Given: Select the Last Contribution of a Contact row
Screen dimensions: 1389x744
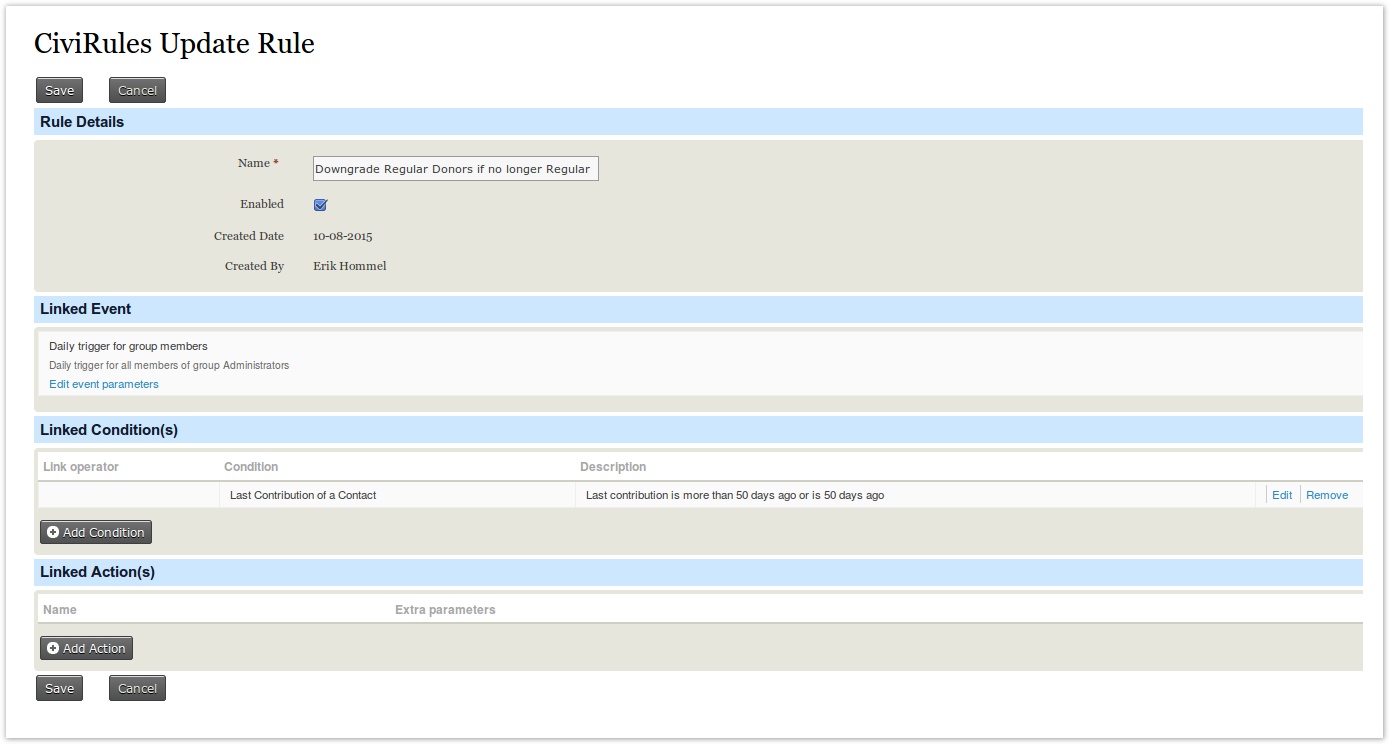Looking at the screenshot, I should [x=303, y=495].
